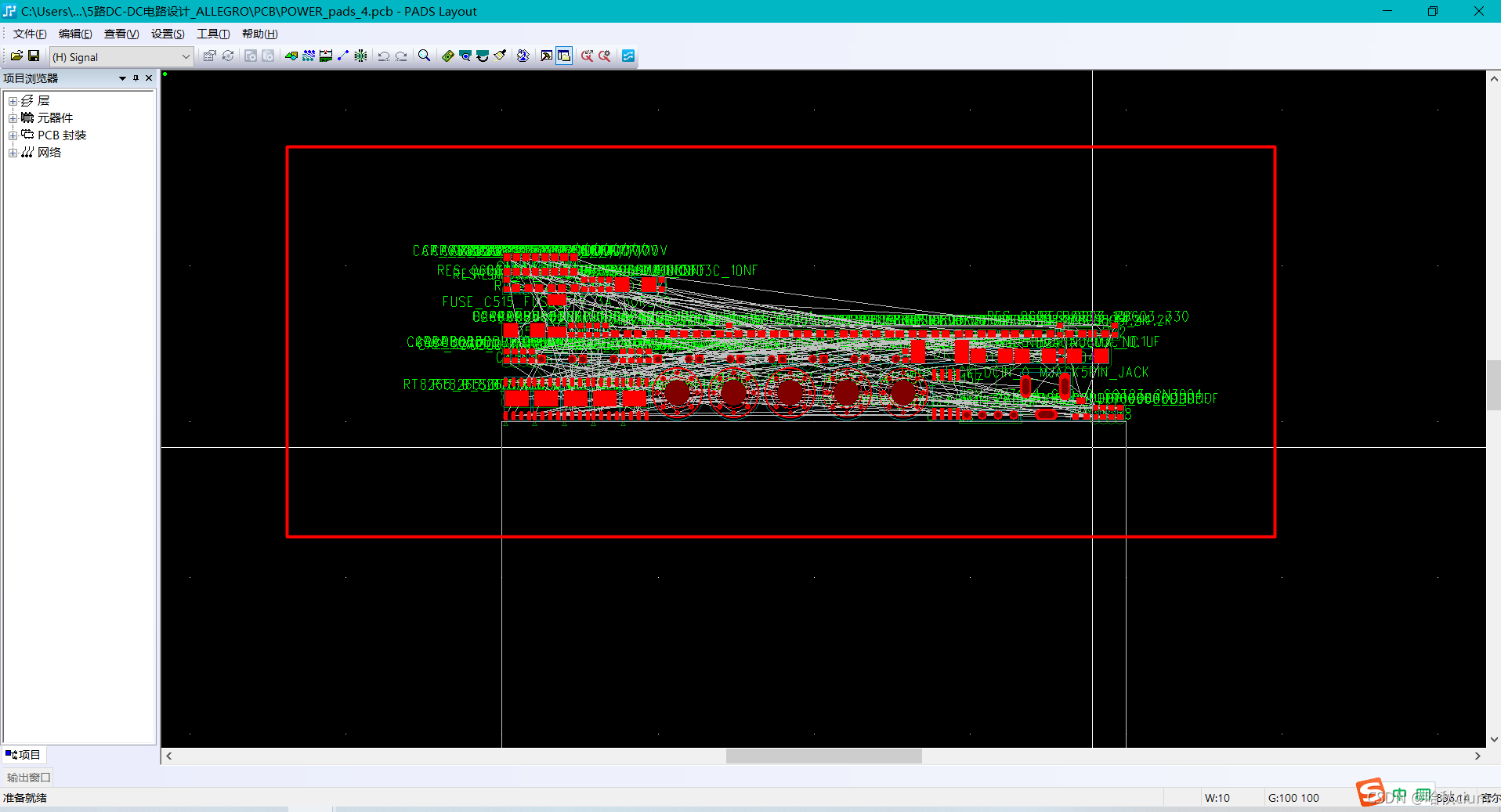The height and width of the screenshot is (812, 1501).
Task: Click the Save icon in toolbar
Action: tap(34, 56)
